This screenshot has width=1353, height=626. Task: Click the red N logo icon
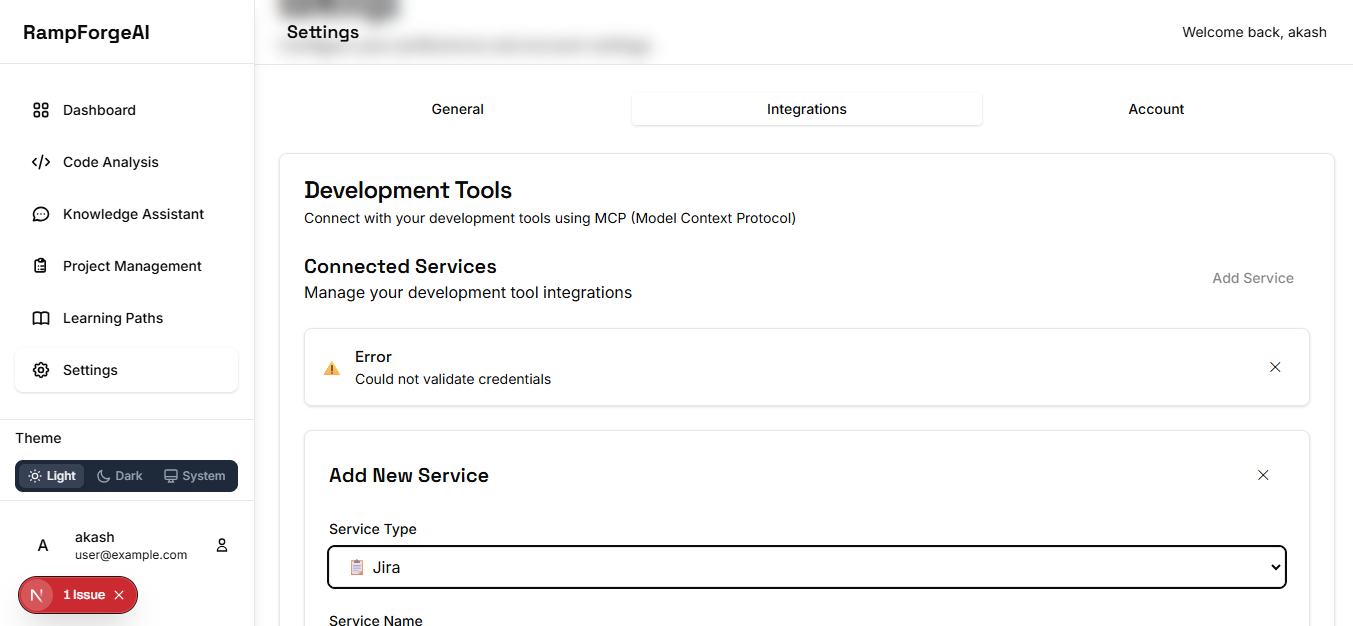(37, 595)
